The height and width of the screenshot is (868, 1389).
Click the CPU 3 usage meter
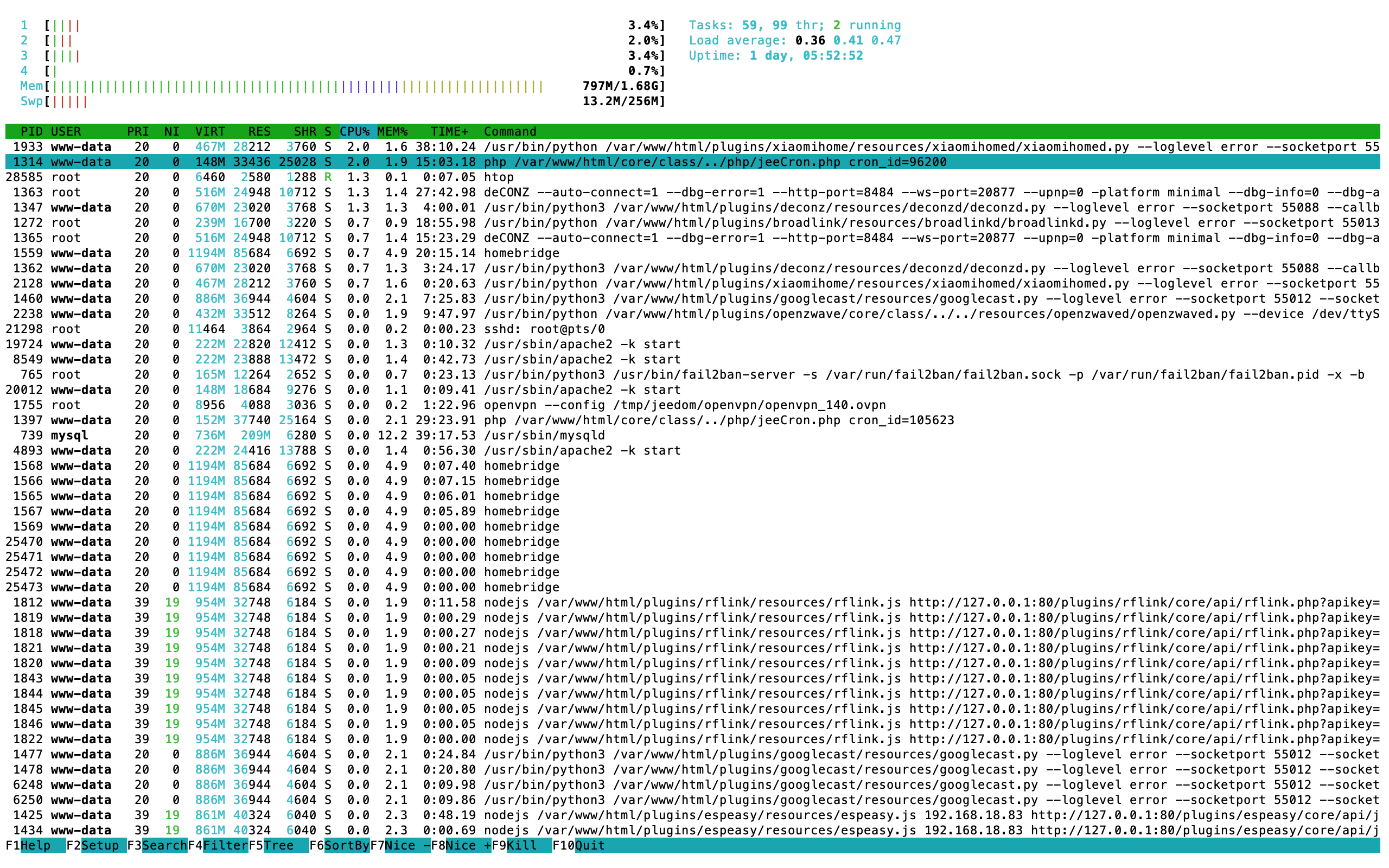(x=343, y=56)
